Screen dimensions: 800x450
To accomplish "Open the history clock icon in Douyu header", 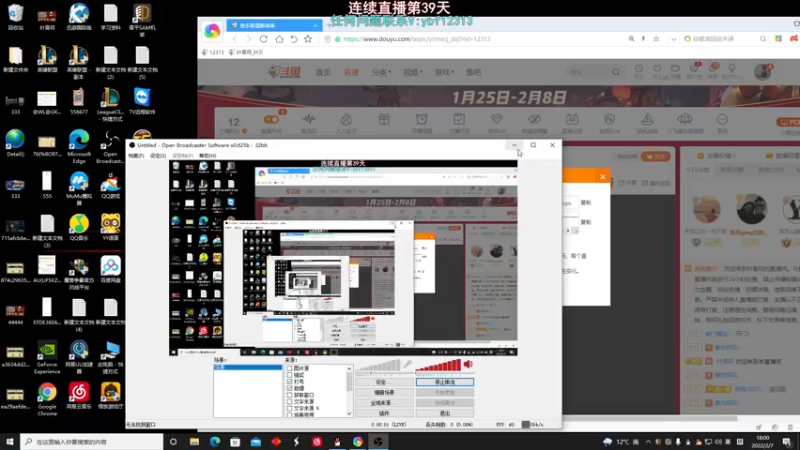I will point(639,68).
